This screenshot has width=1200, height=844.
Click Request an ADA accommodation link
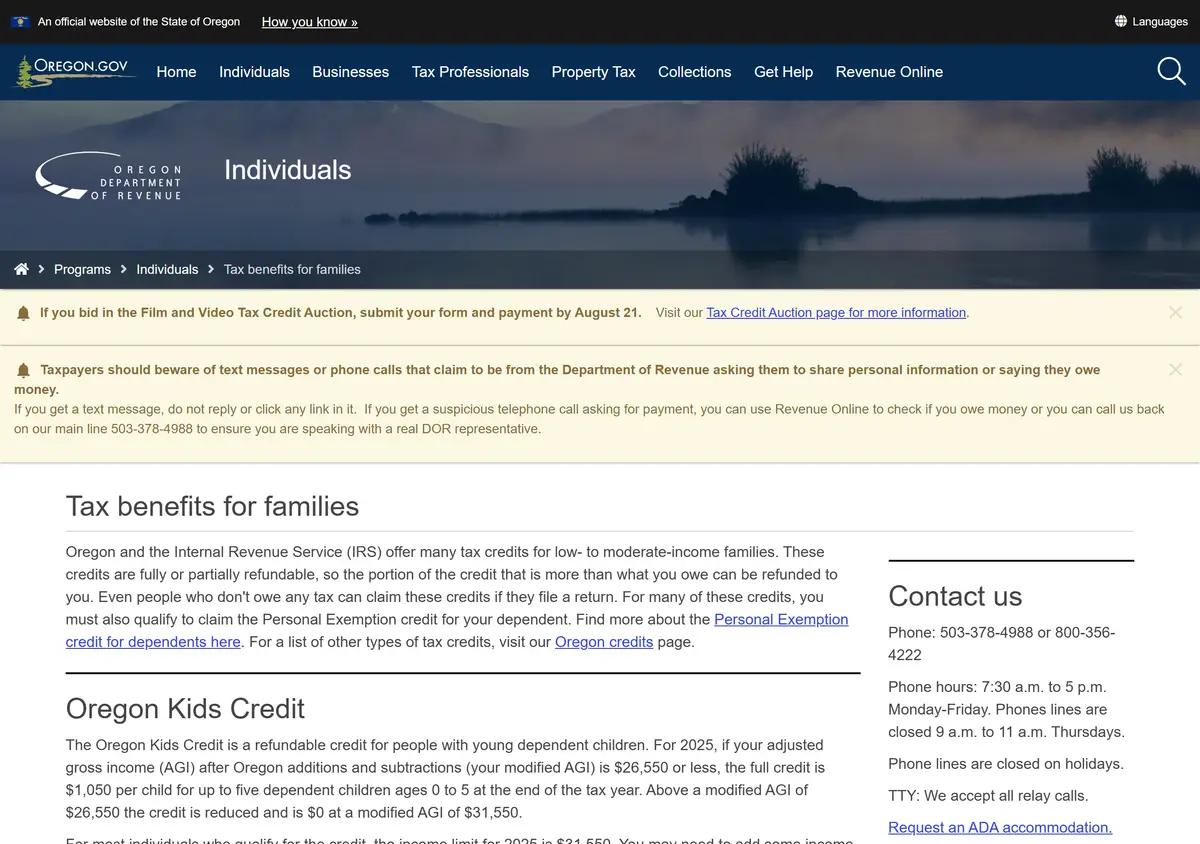(x=1000, y=828)
